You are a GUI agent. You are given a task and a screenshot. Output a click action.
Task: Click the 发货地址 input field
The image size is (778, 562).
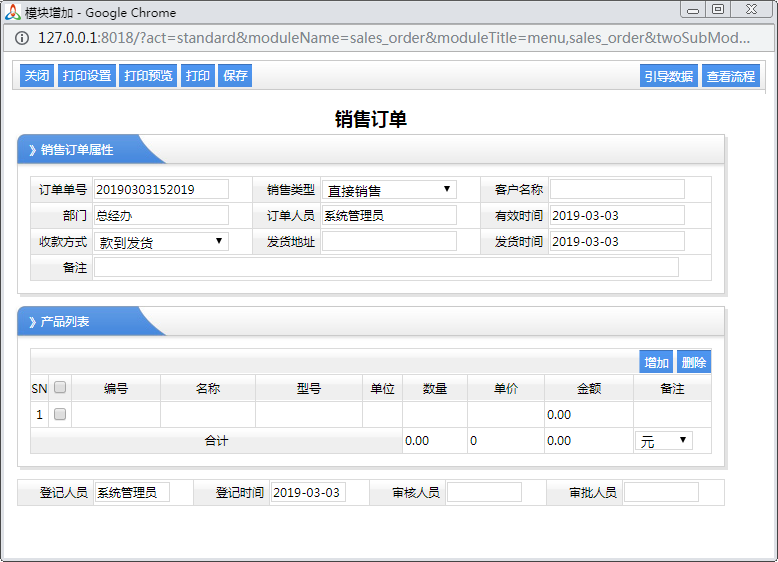pyautogui.click(x=389, y=242)
